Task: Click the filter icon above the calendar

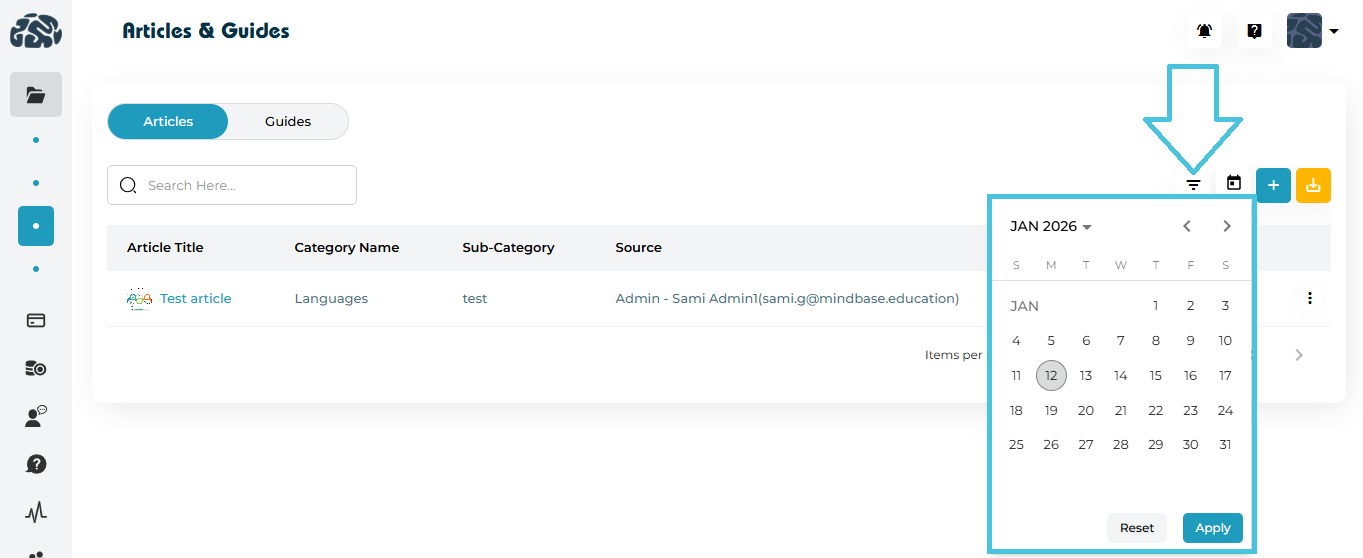Action: tap(1193, 184)
